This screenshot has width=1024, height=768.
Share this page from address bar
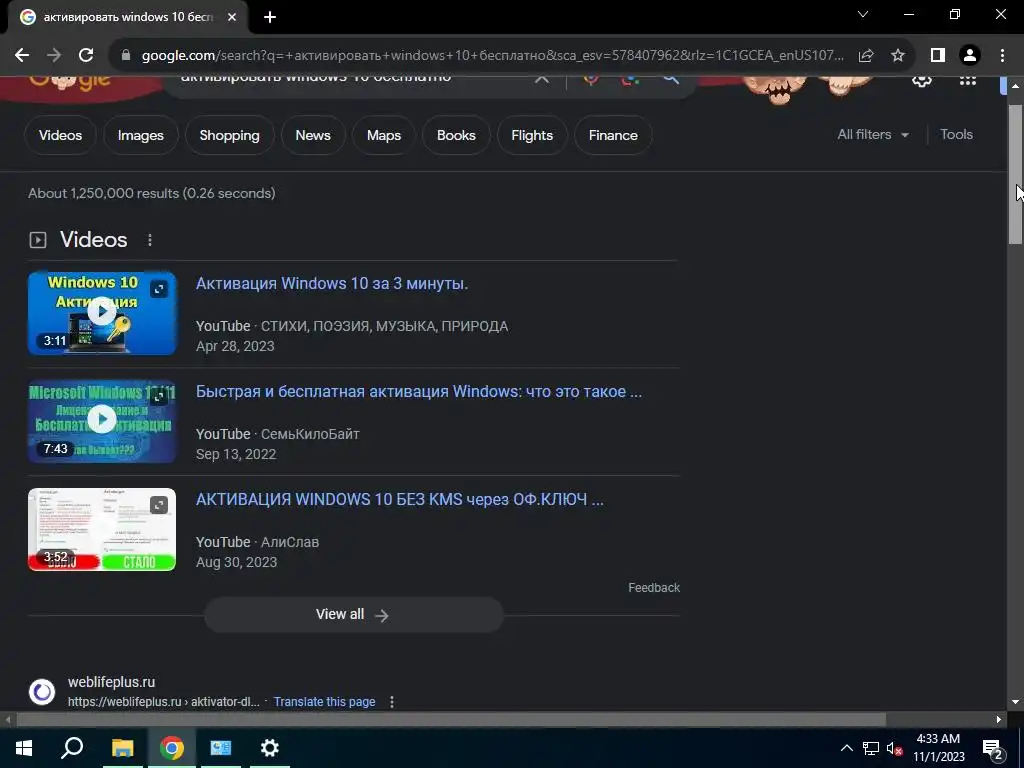click(x=866, y=56)
